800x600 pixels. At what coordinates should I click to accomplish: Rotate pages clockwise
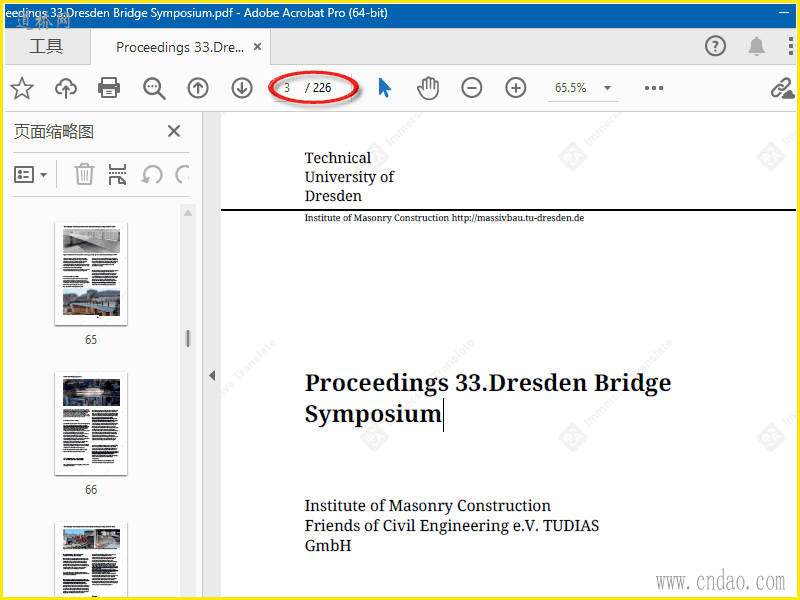182,174
